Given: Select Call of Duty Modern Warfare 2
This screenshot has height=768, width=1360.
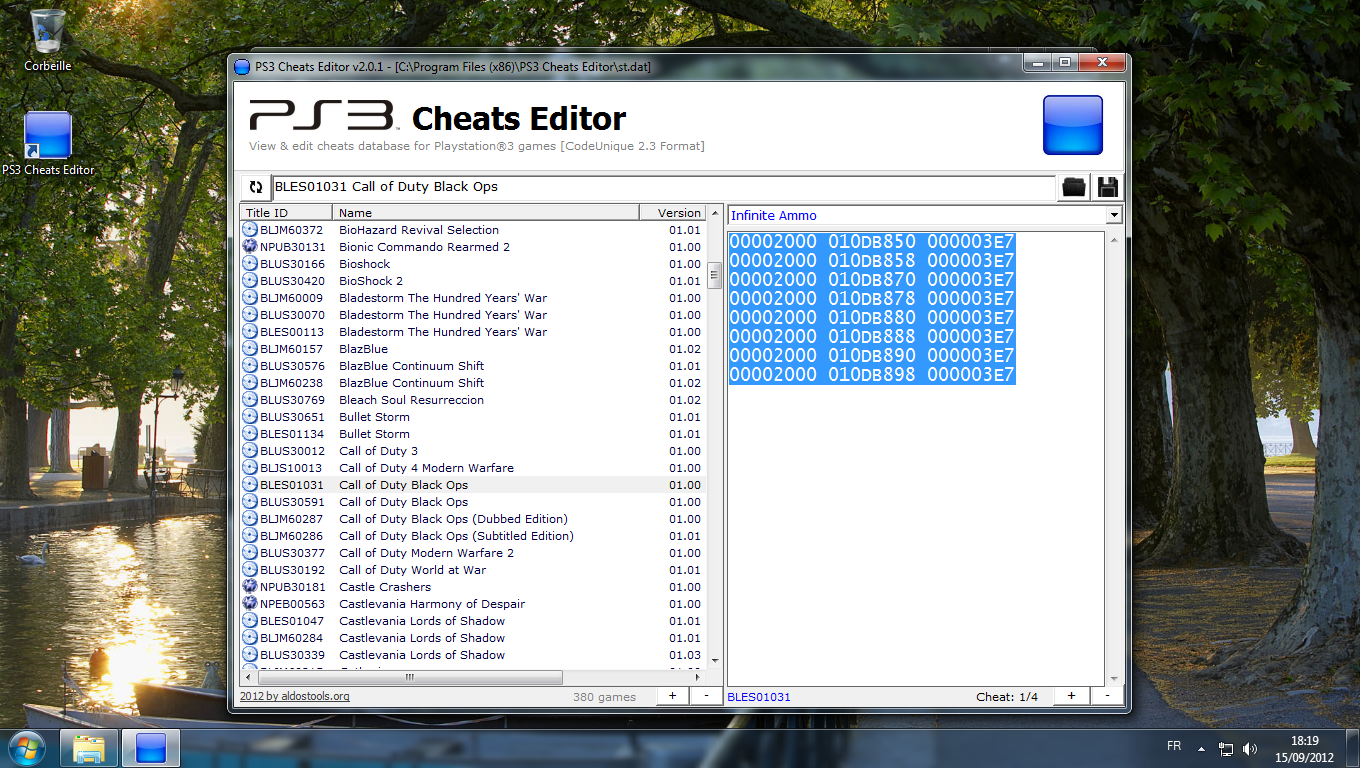Looking at the screenshot, I should pyautogui.click(x=473, y=553).
